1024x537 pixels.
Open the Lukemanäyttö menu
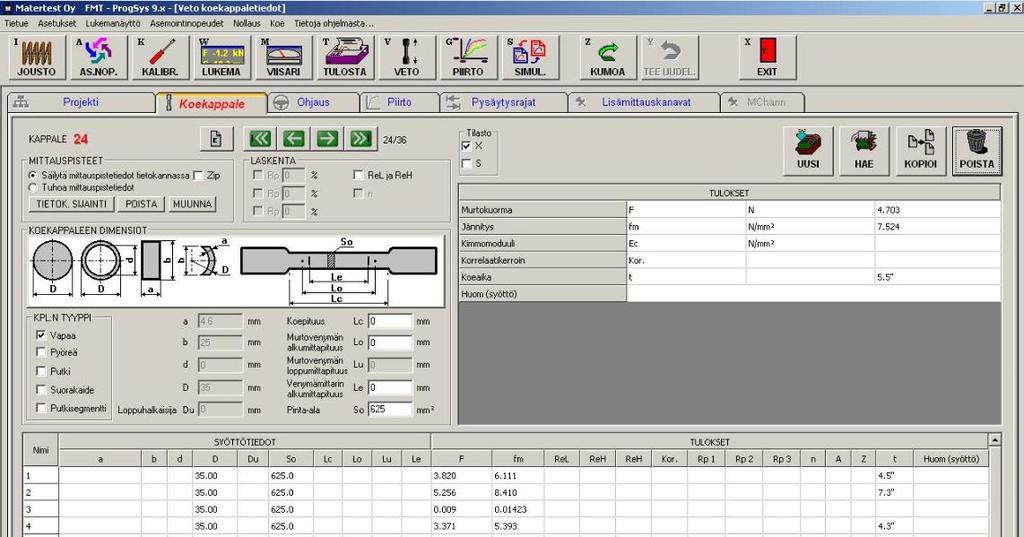(113, 23)
